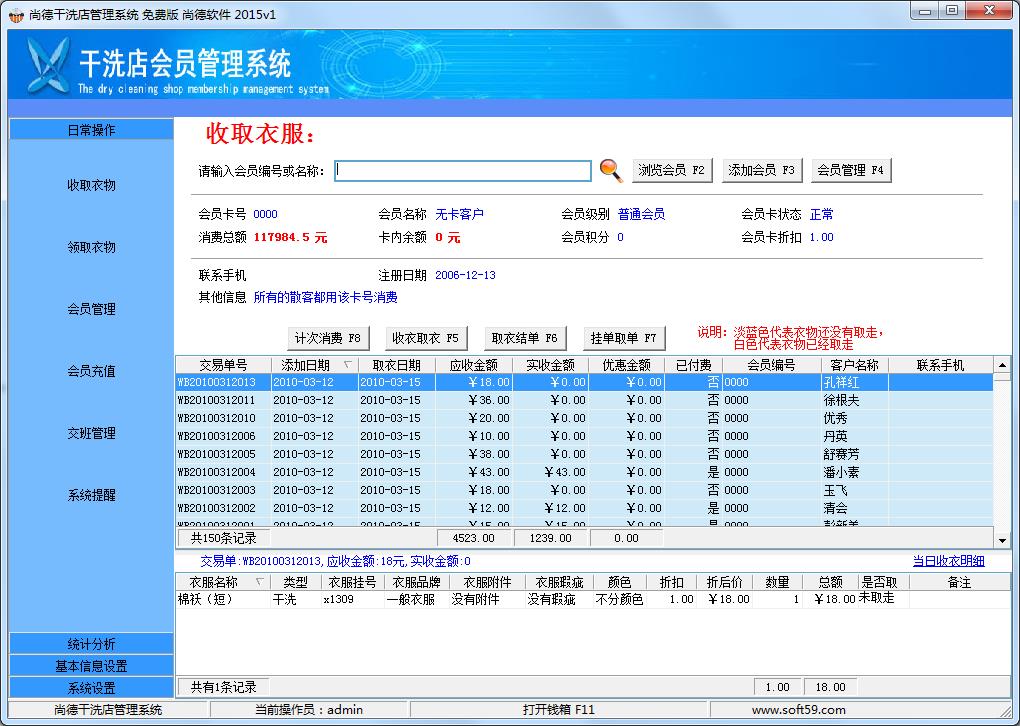This screenshot has height=726, width=1020.
Task: Select transaction row WB20100312004
Action: pyautogui.click(x=584, y=472)
